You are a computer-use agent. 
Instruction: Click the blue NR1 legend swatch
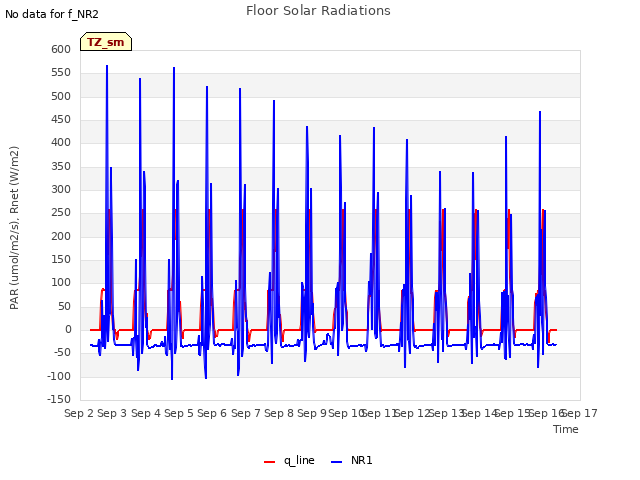point(336,462)
